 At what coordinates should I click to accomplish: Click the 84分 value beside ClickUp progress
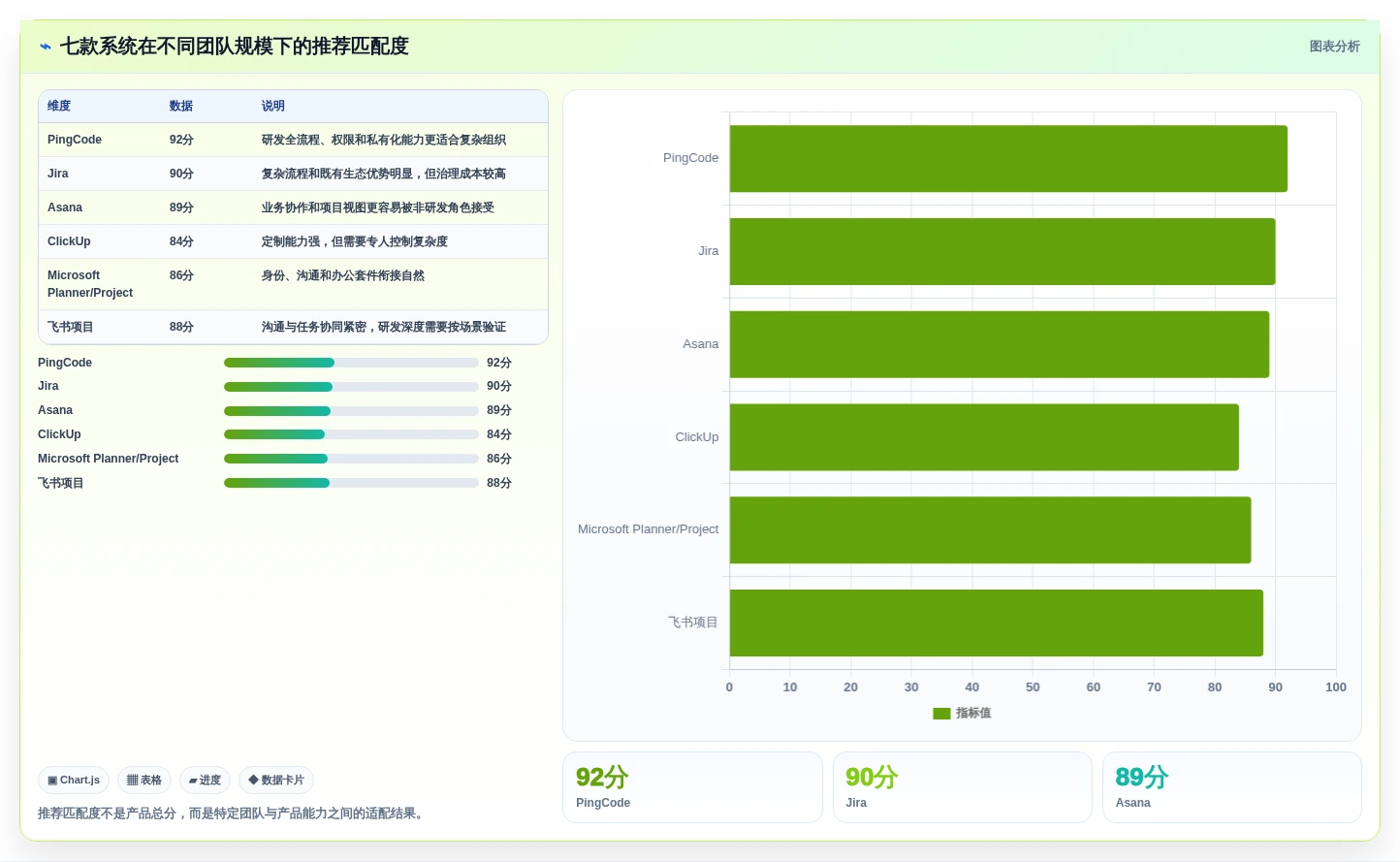click(499, 434)
